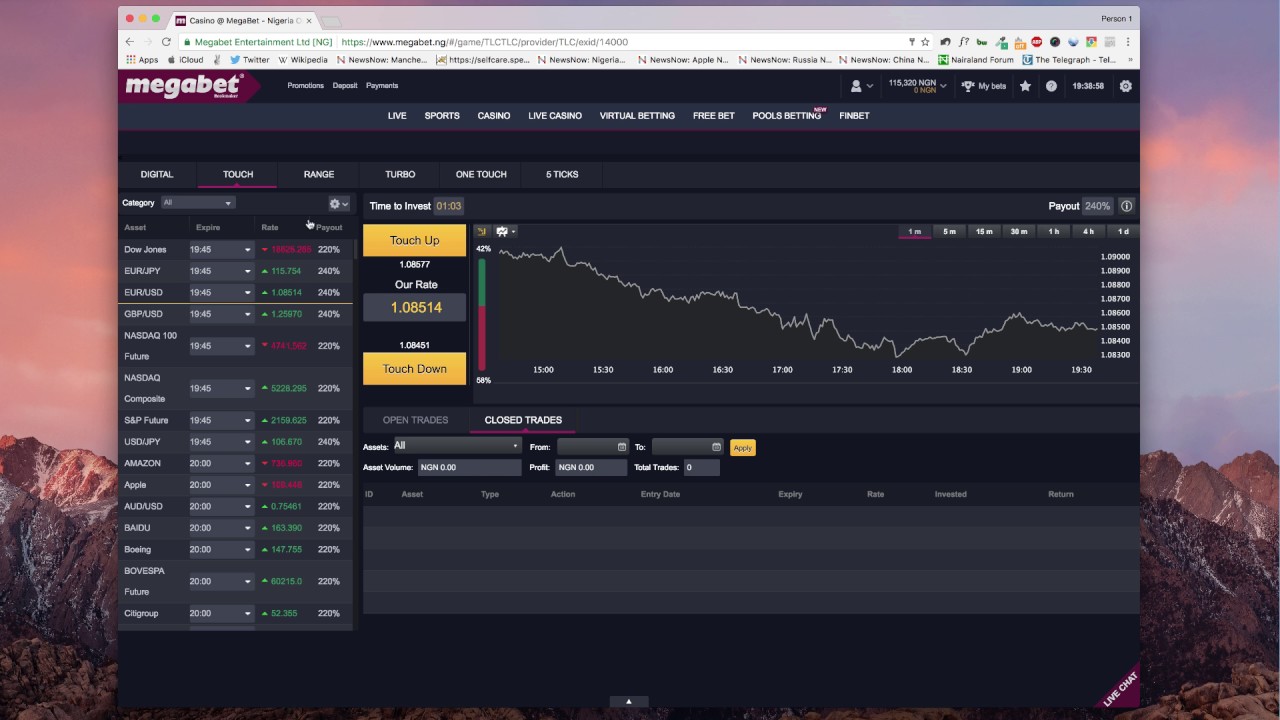Viewport: 1280px width, 720px height.
Task: Click the Adblock Plus extension icon
Action: pyautogui.click(x=1036, y=42)
